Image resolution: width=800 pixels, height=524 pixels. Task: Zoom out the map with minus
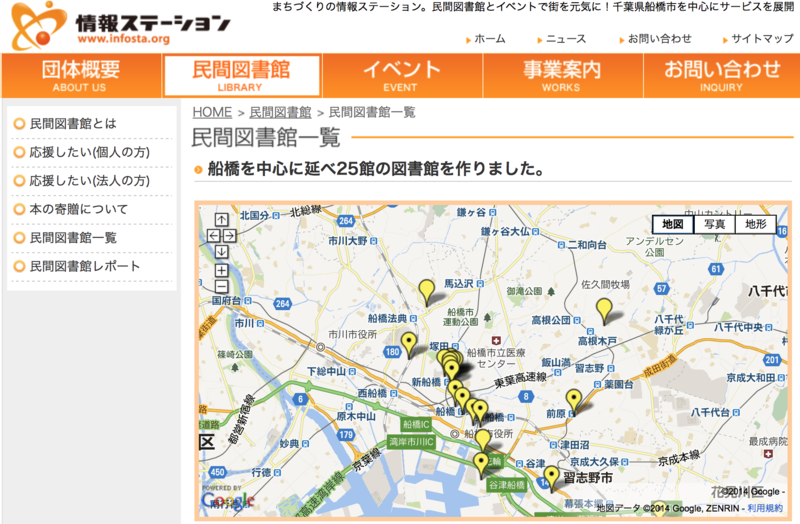point(221,286)
